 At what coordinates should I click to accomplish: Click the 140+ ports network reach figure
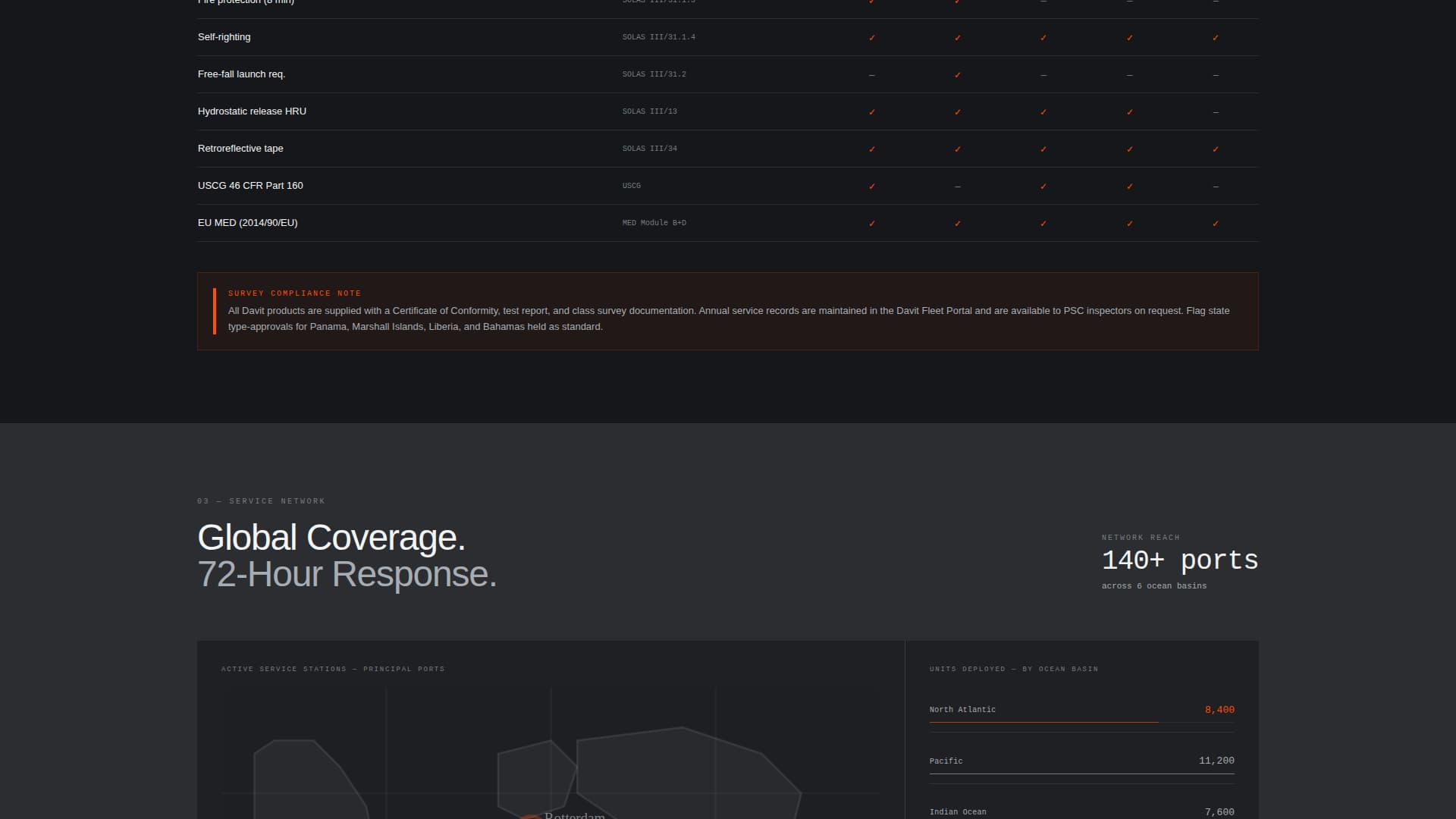tap(1179, 560)
